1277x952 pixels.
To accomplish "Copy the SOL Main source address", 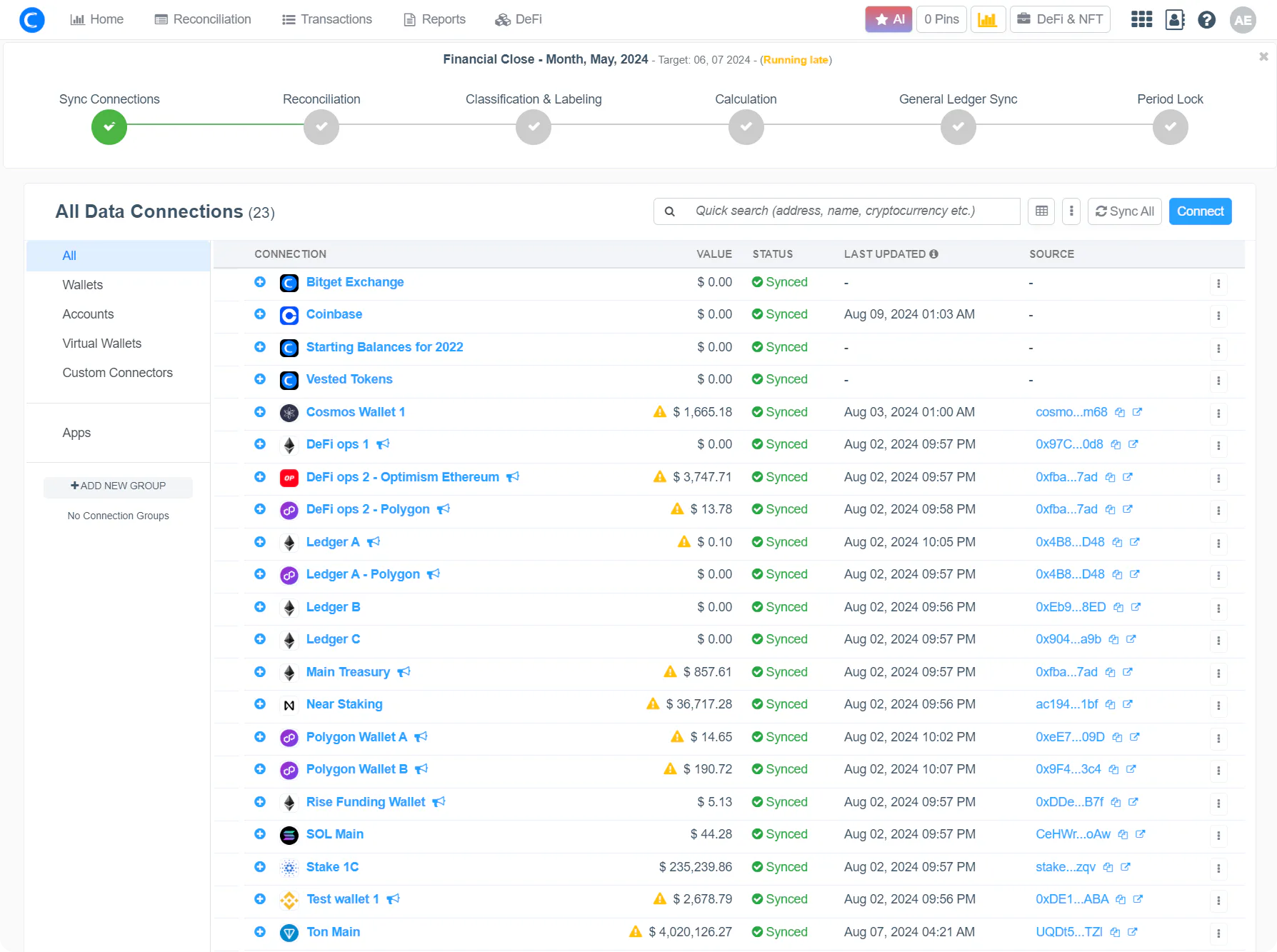I will 1123,834.
